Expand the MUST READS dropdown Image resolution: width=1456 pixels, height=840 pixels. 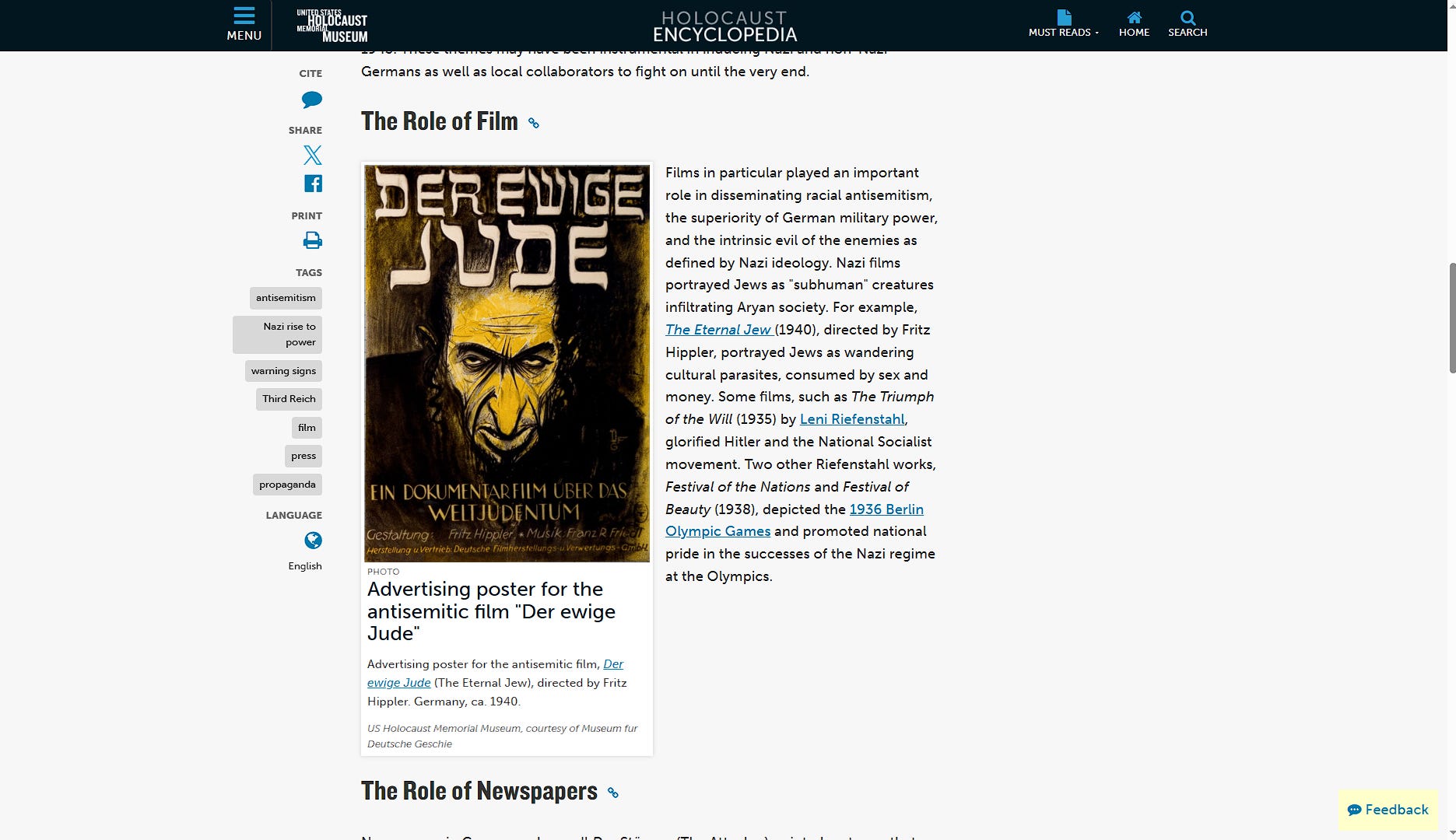pos(1063,24)
